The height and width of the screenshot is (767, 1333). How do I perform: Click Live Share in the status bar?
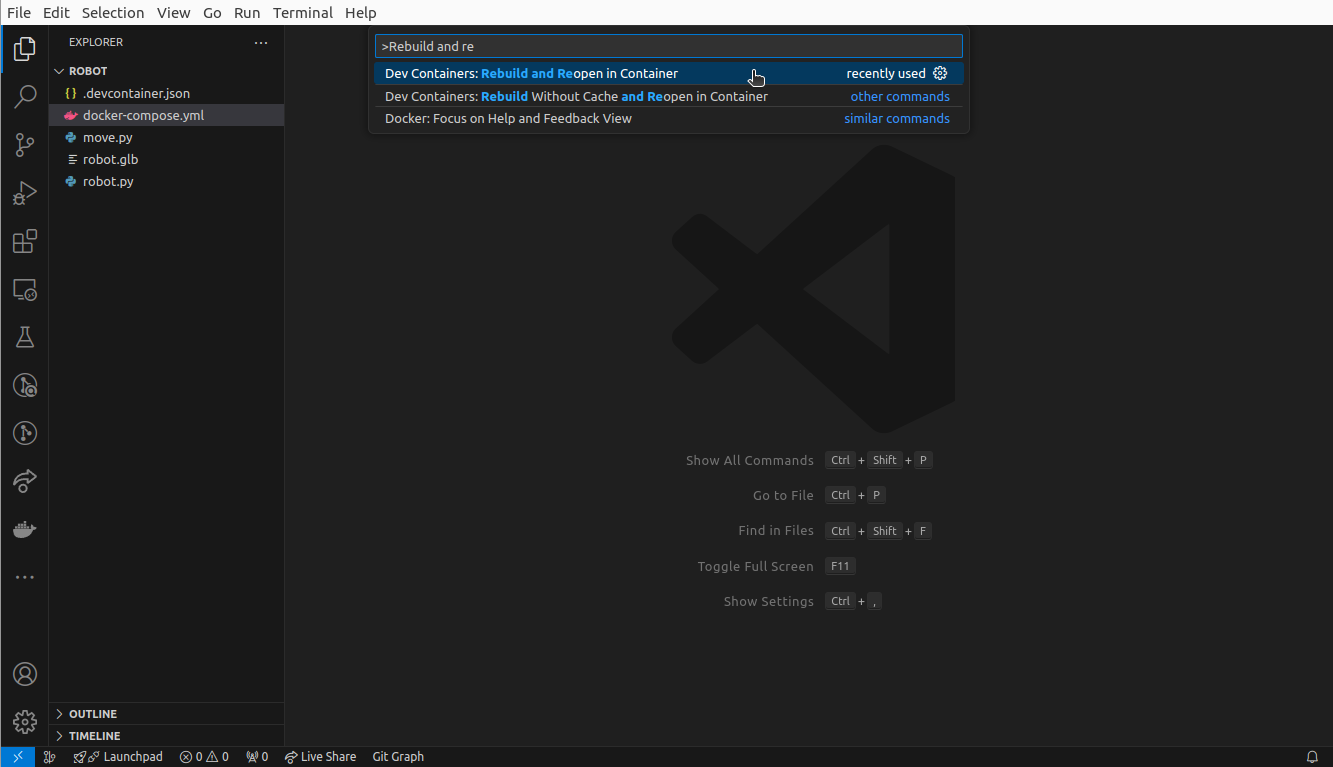pyautogui.click(x=320, y=757)
